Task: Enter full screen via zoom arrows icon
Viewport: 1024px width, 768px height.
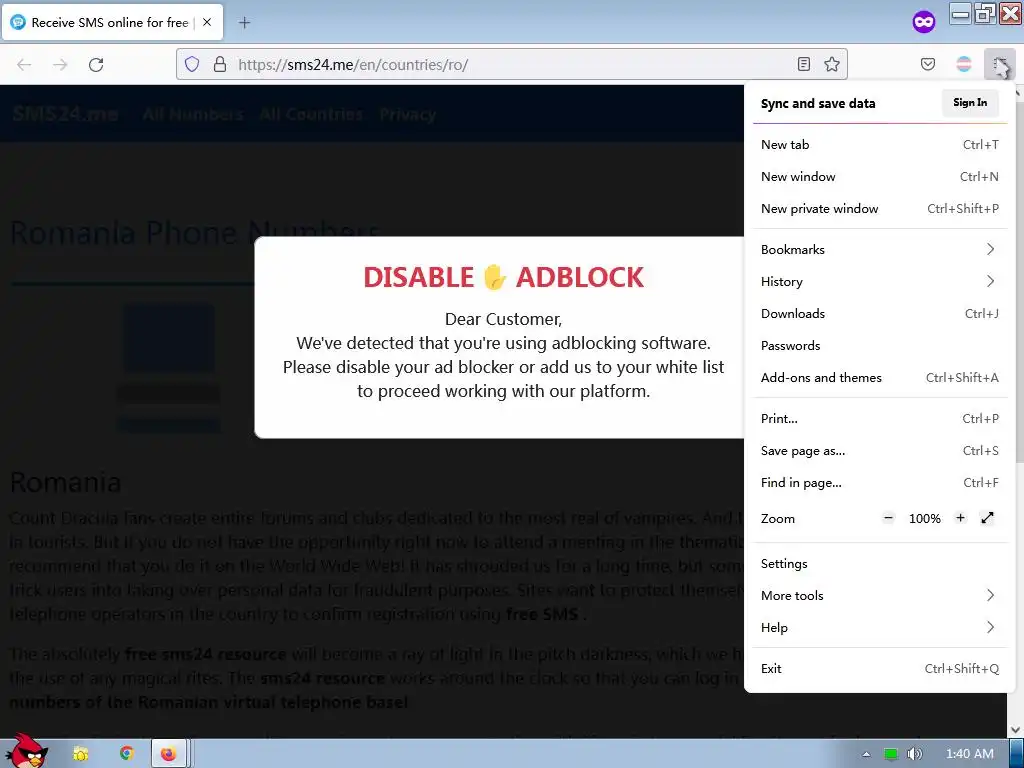Action: coord(987,518)
